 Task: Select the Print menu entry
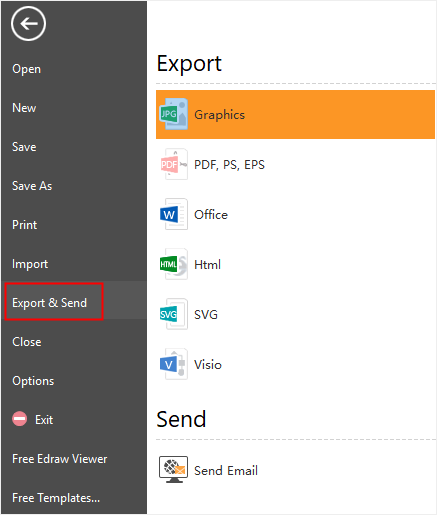pyautogui.click(x=24, y=225)
